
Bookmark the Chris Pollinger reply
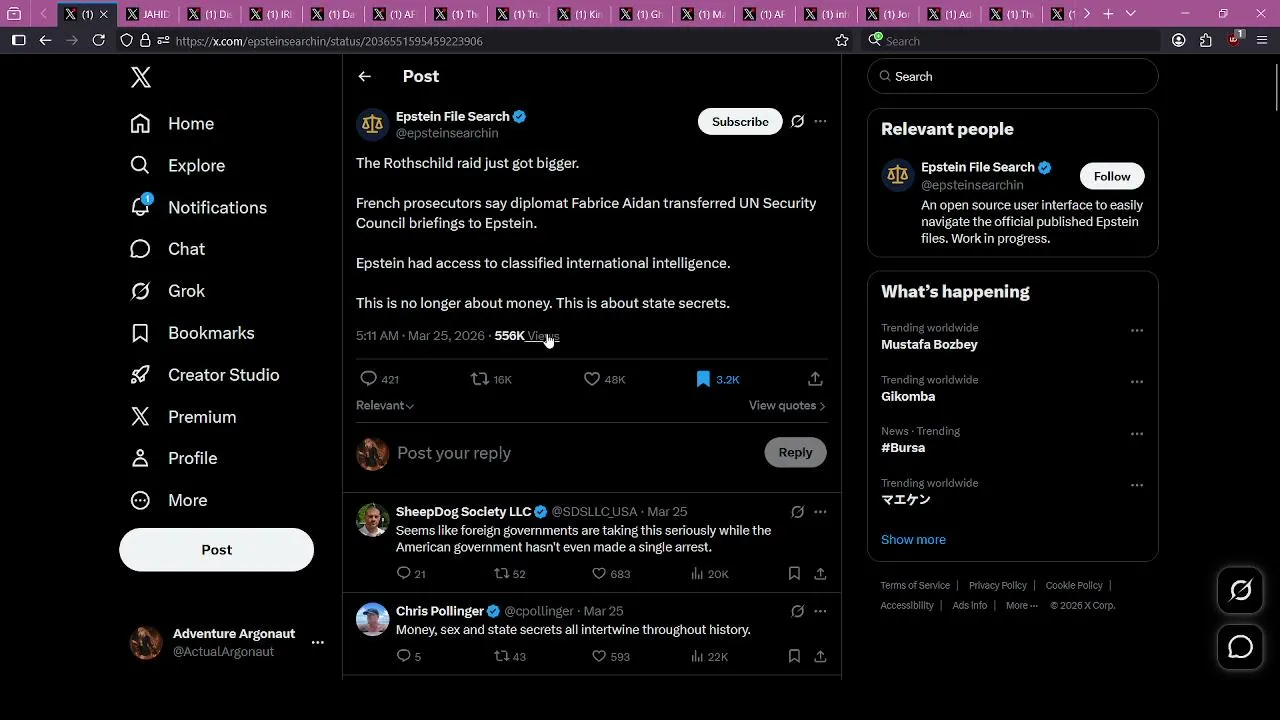coord(794,657)
